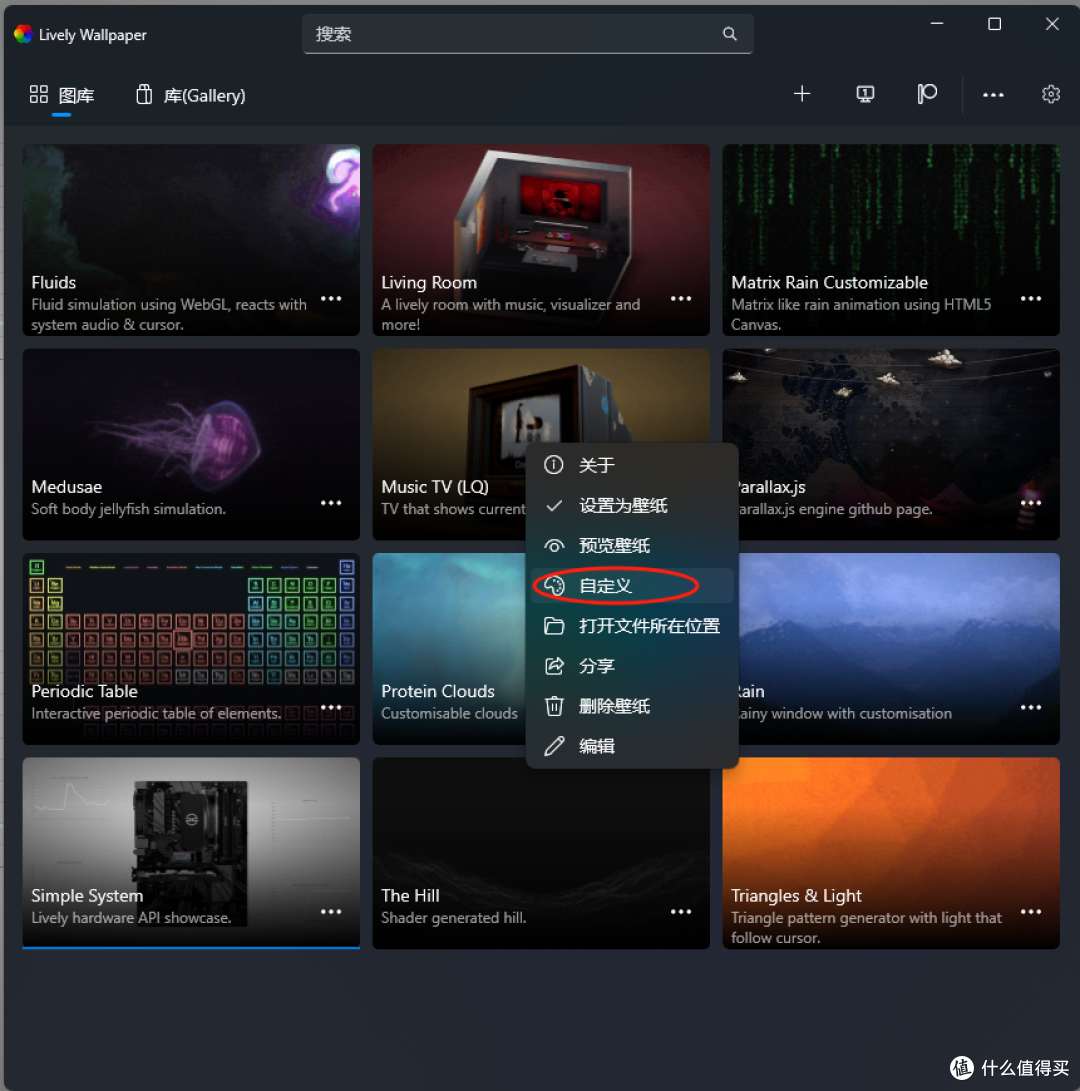Click inside the 搜索 search field
This screenshot has width=1080, height=1091.
[527, 34]
